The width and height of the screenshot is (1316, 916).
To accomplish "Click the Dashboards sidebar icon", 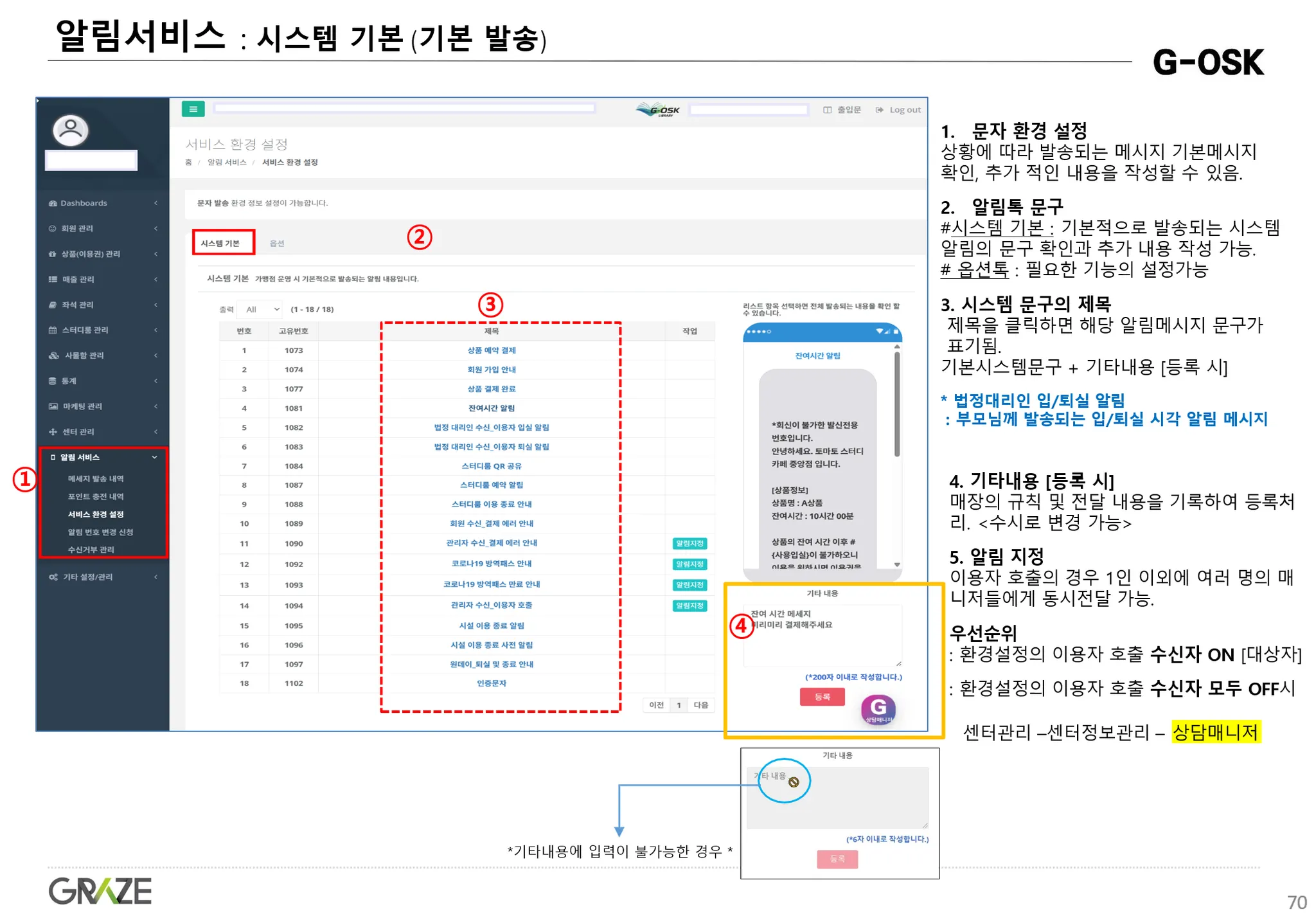I will click(x=53, y=203).
